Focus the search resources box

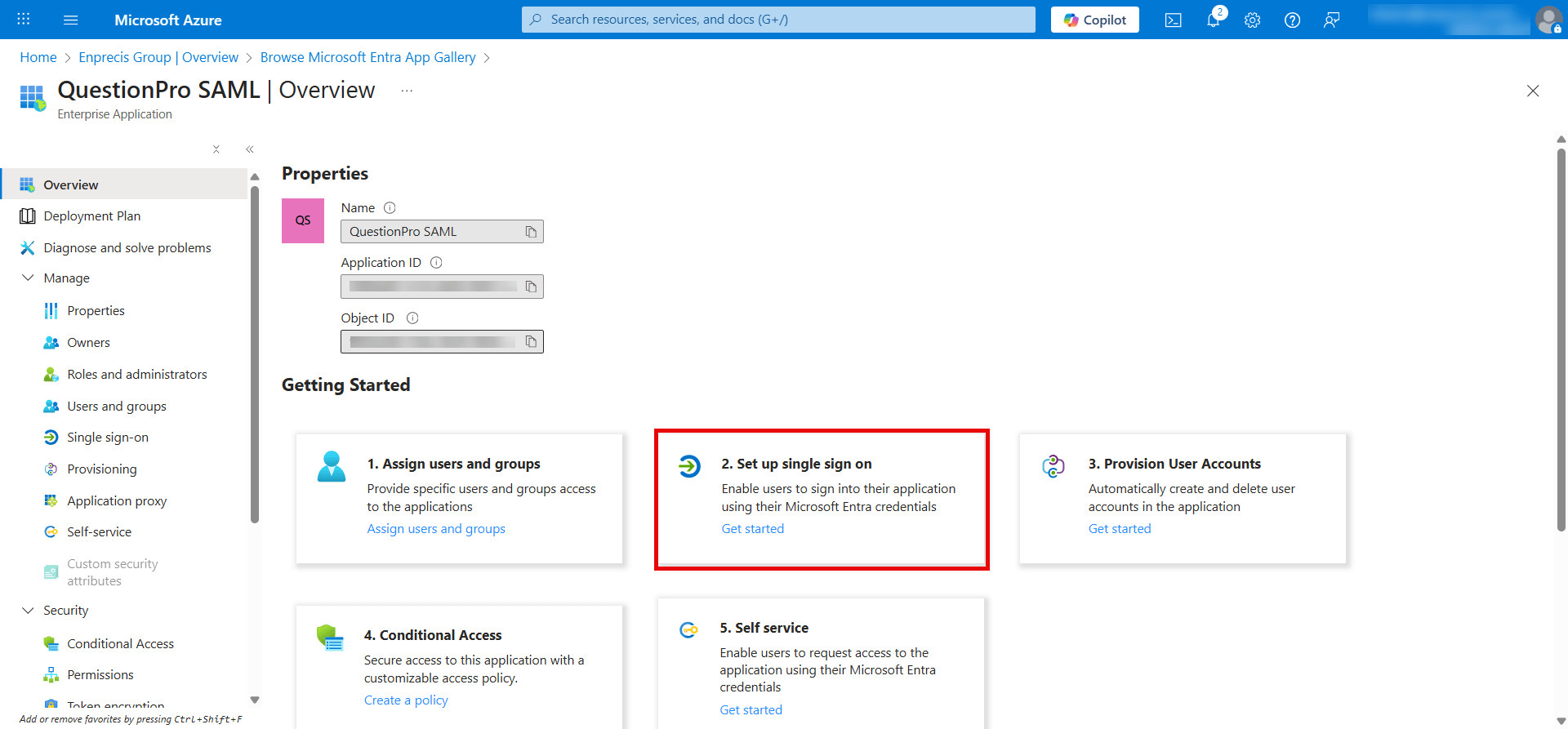[778, 20]
